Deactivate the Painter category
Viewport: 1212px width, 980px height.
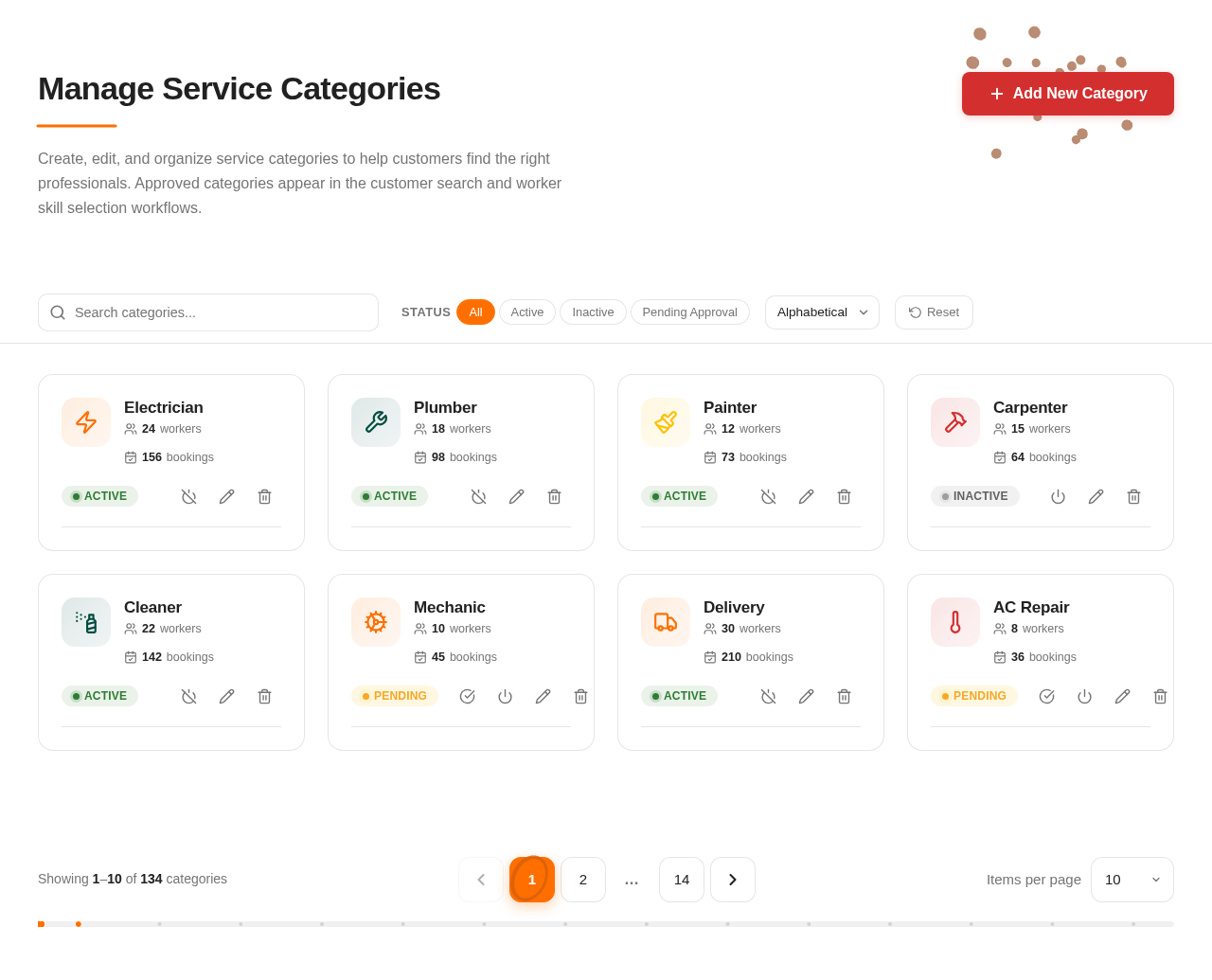(769, 497)
